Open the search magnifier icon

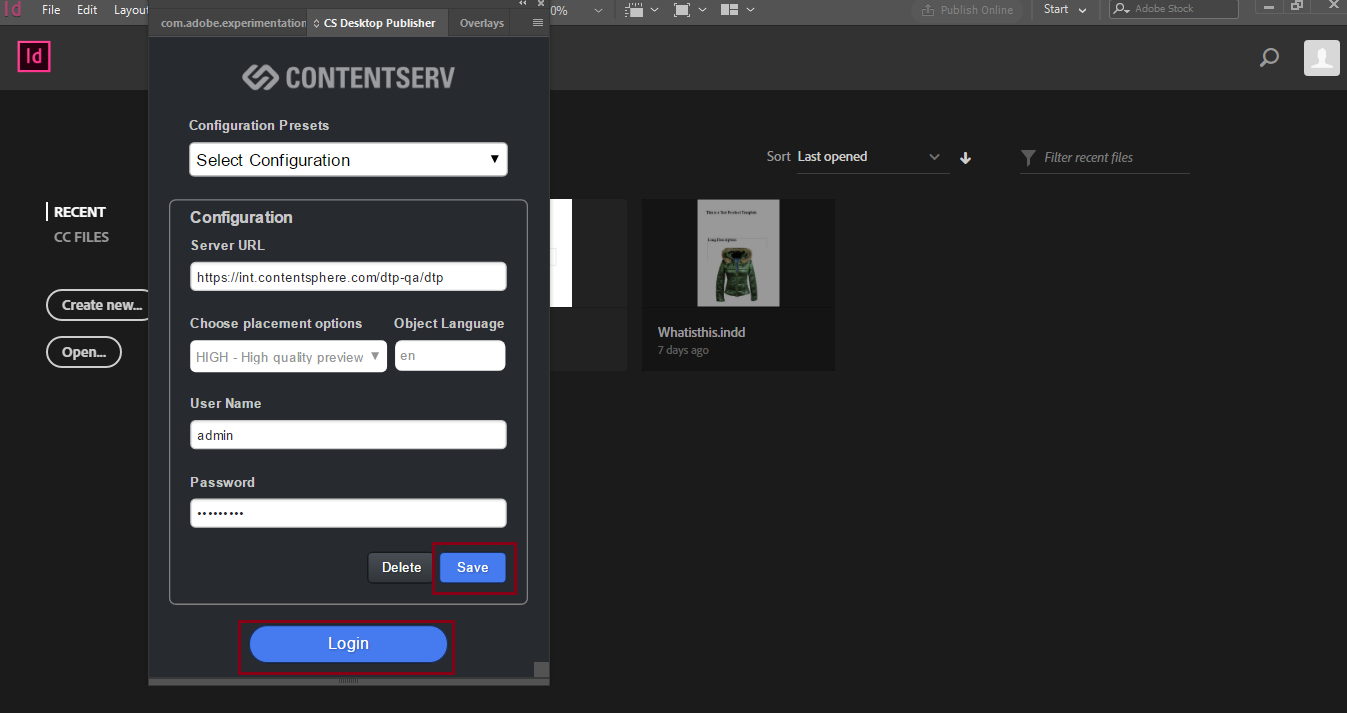pyautogui.click(x=1269, y=58)
